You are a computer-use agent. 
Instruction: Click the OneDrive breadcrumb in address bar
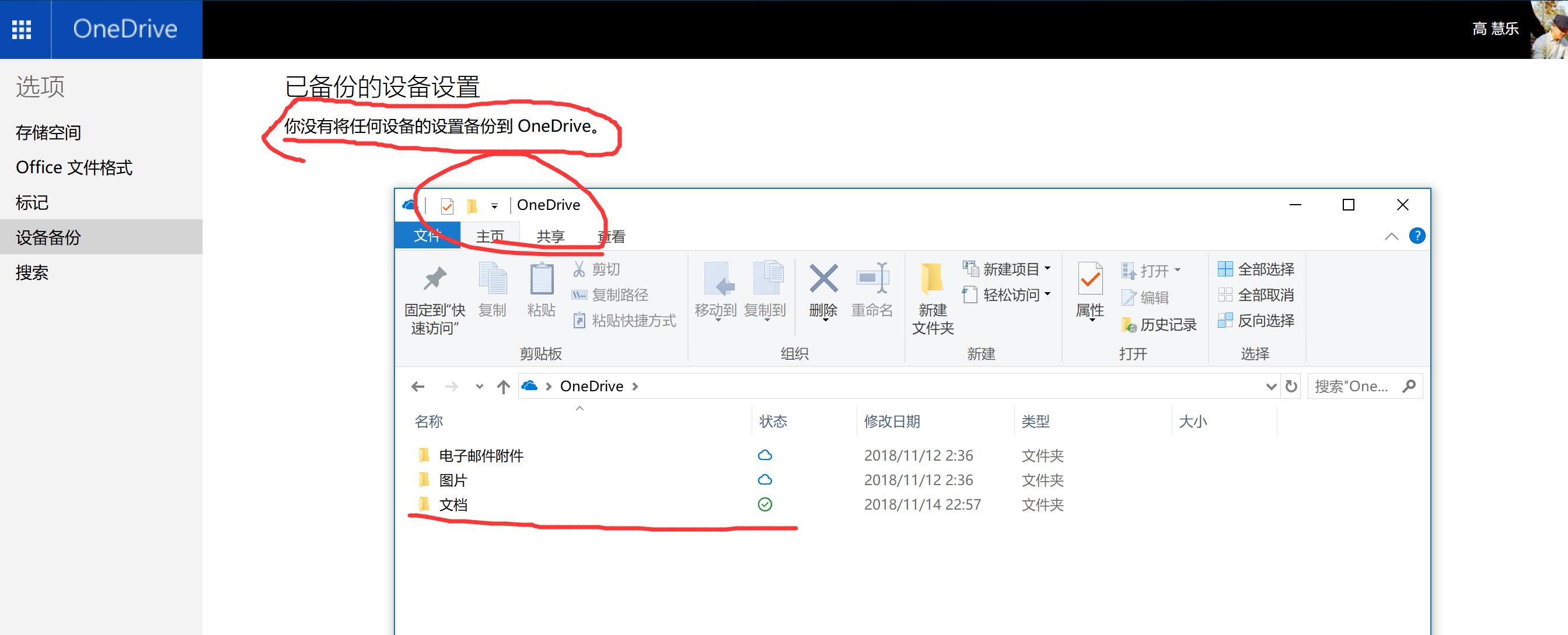pyautogui.click(x=592, y=386)
